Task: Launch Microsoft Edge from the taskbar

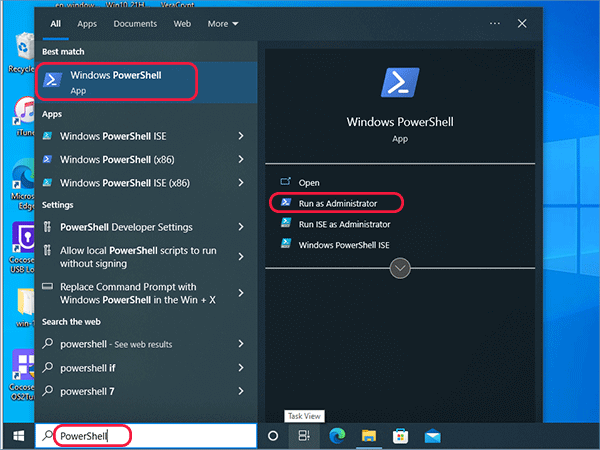Action: click(x=337, y=435)
